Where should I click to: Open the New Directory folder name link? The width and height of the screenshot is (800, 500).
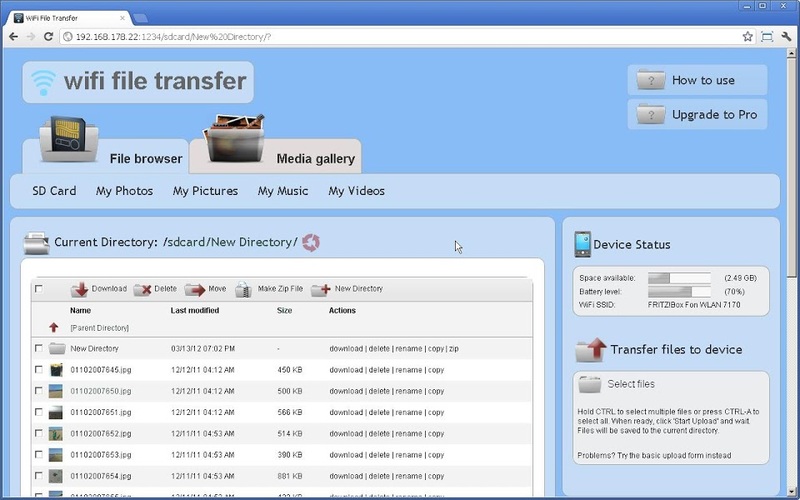pyautogui.click(x=94, y=349)
